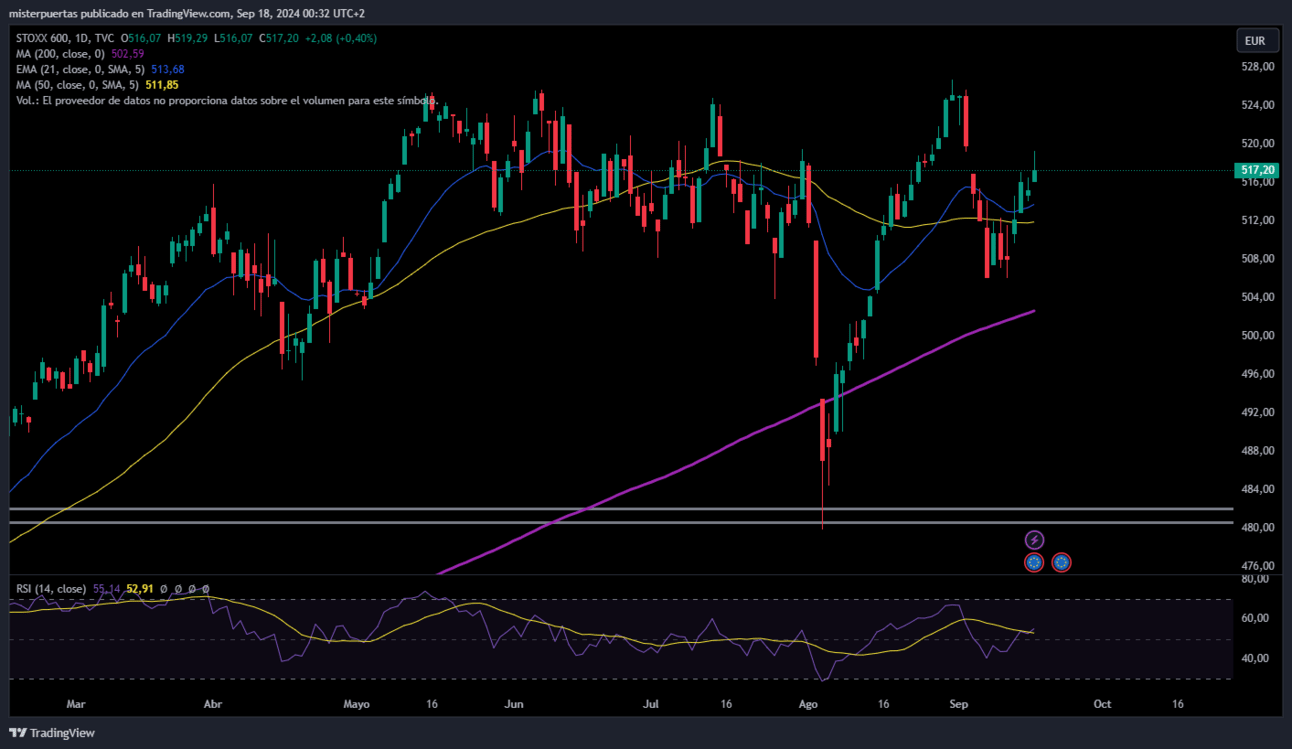The height and width of the screenshot is (749, 1292).
Task: Click the Vol. data provider notice
Action: tap(226, 101)
